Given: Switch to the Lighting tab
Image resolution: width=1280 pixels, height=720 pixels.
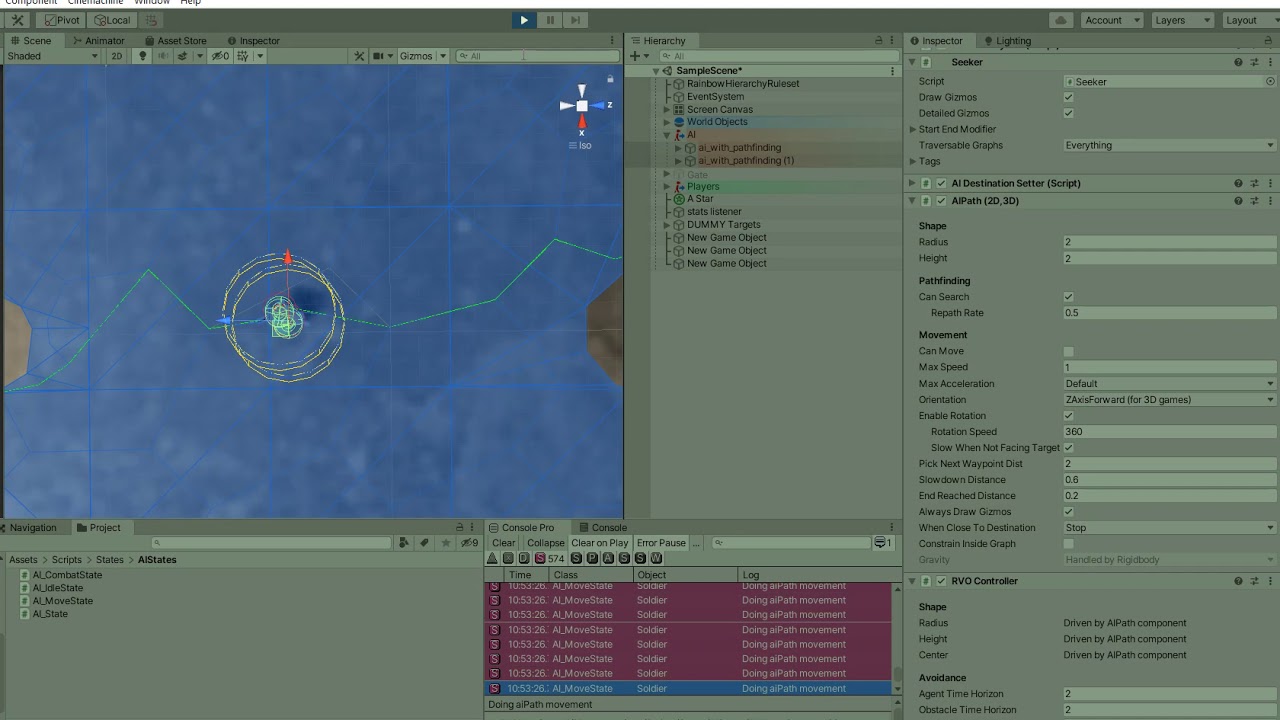Looking at the screenshot, I should coord(1006,41).
